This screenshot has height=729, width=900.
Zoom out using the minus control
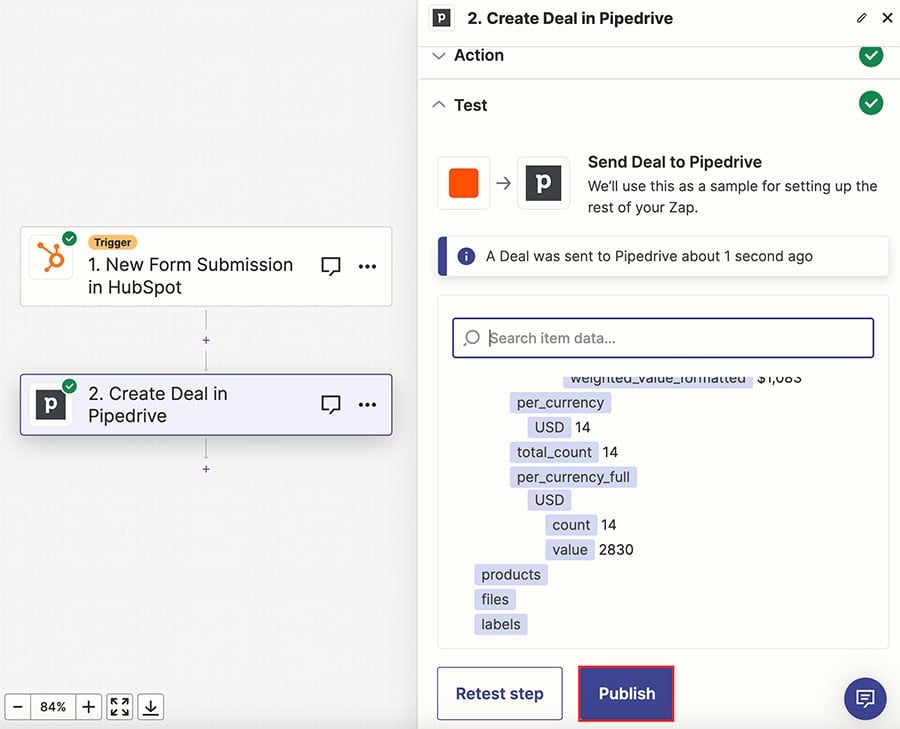(x=16, y=707)
